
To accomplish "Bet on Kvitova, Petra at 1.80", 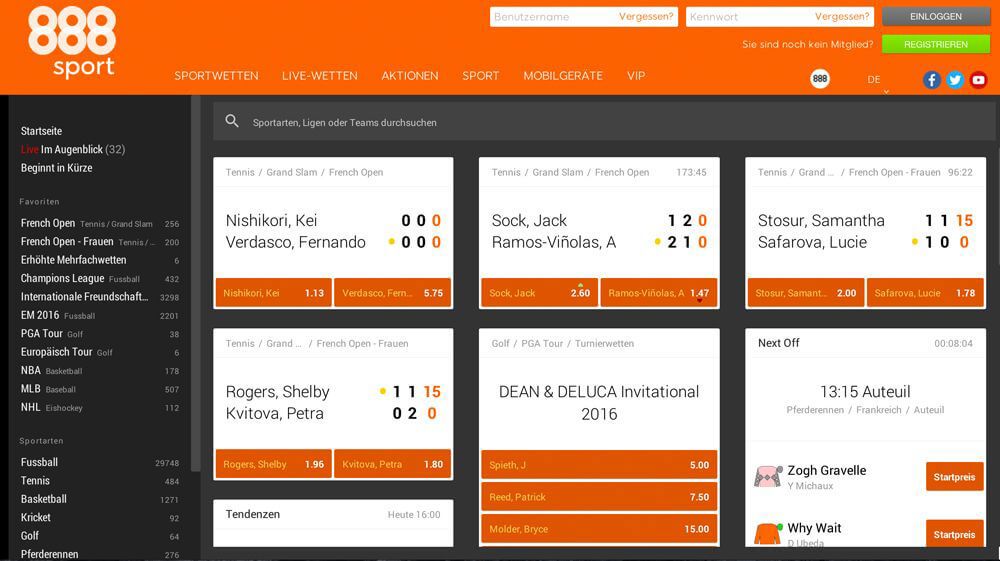I will tap(392, 464).
